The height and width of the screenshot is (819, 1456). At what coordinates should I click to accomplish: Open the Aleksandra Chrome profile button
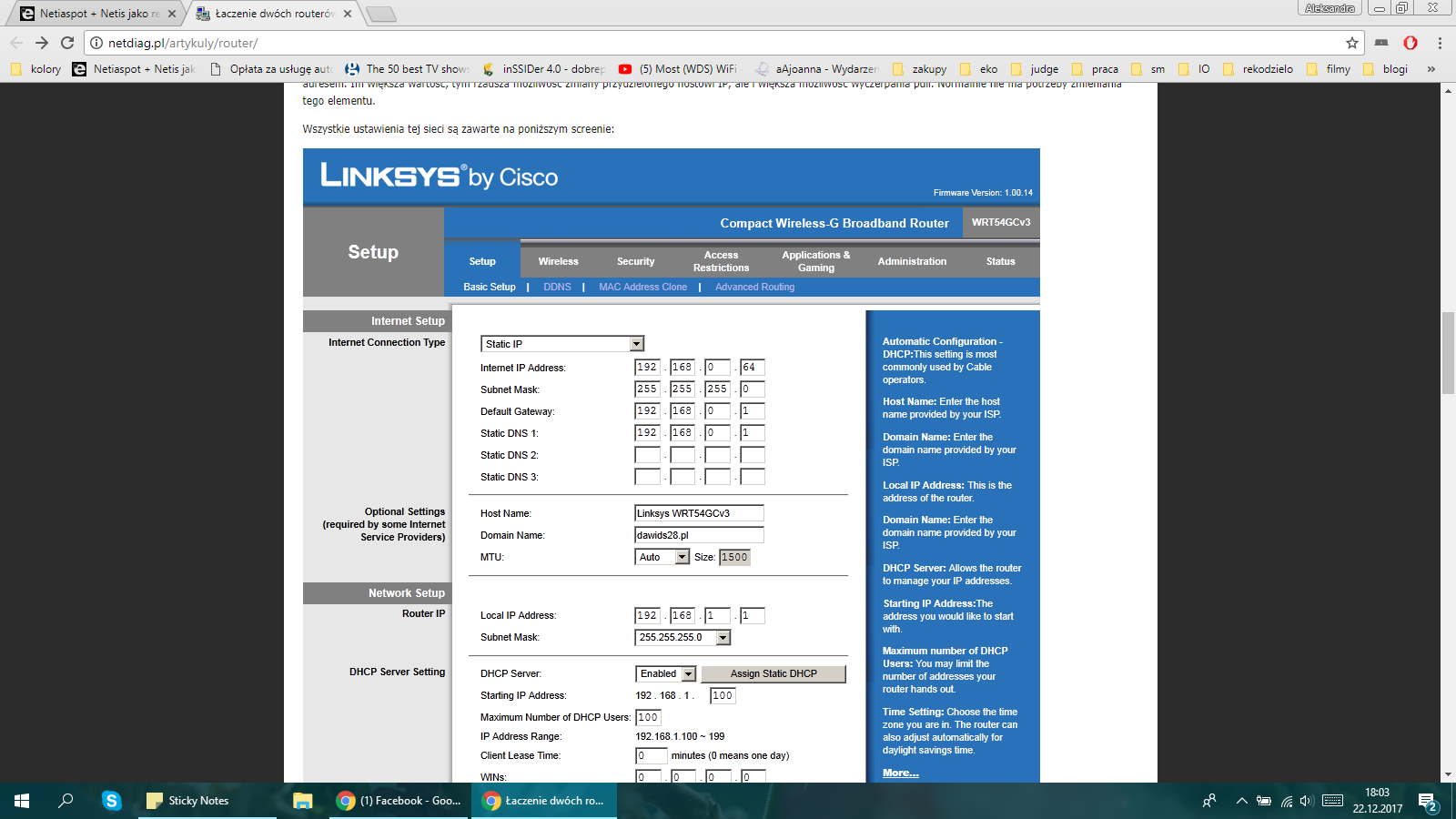1330,8
